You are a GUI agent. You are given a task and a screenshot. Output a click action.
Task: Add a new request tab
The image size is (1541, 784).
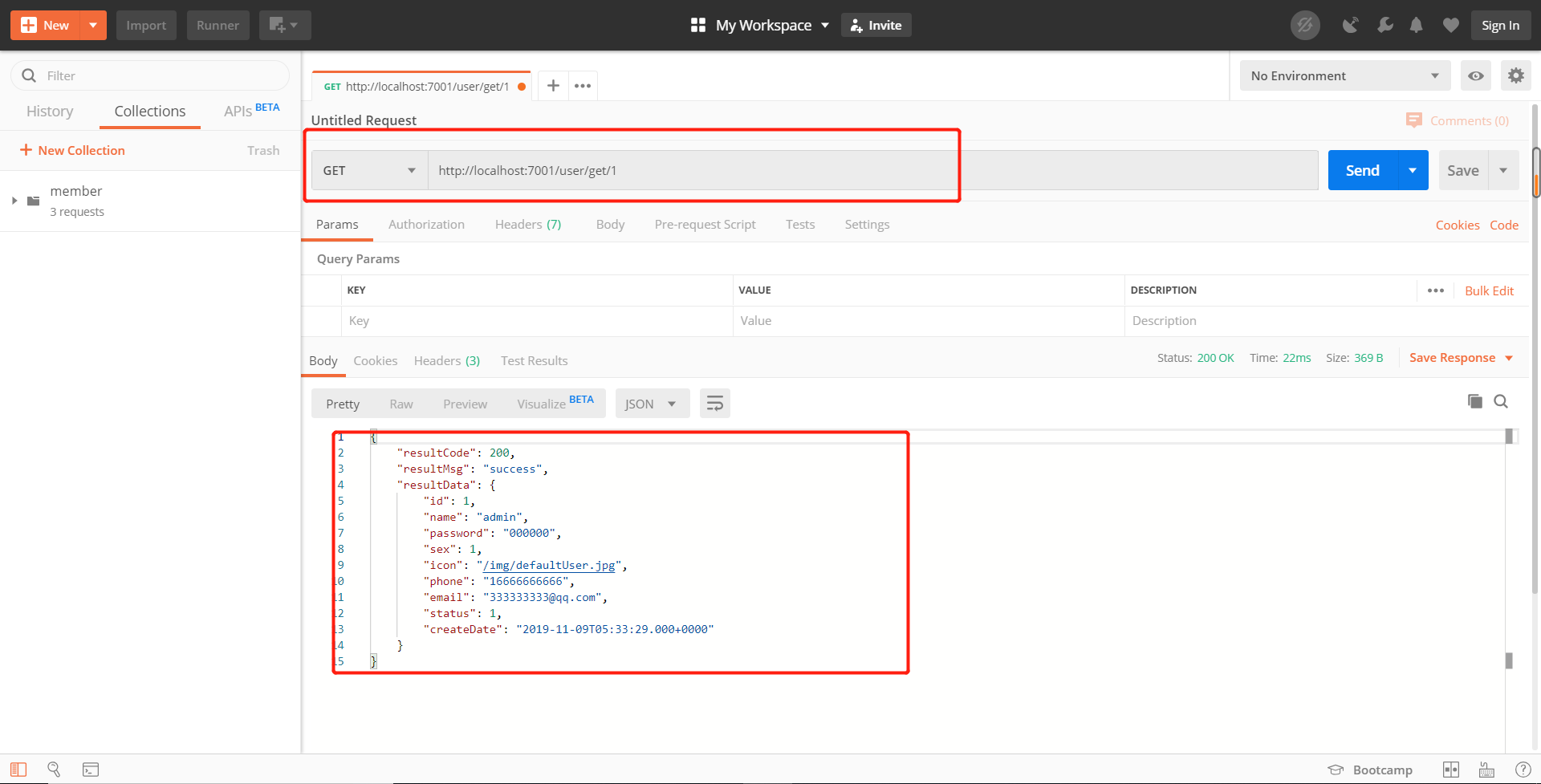click(553, 86)
